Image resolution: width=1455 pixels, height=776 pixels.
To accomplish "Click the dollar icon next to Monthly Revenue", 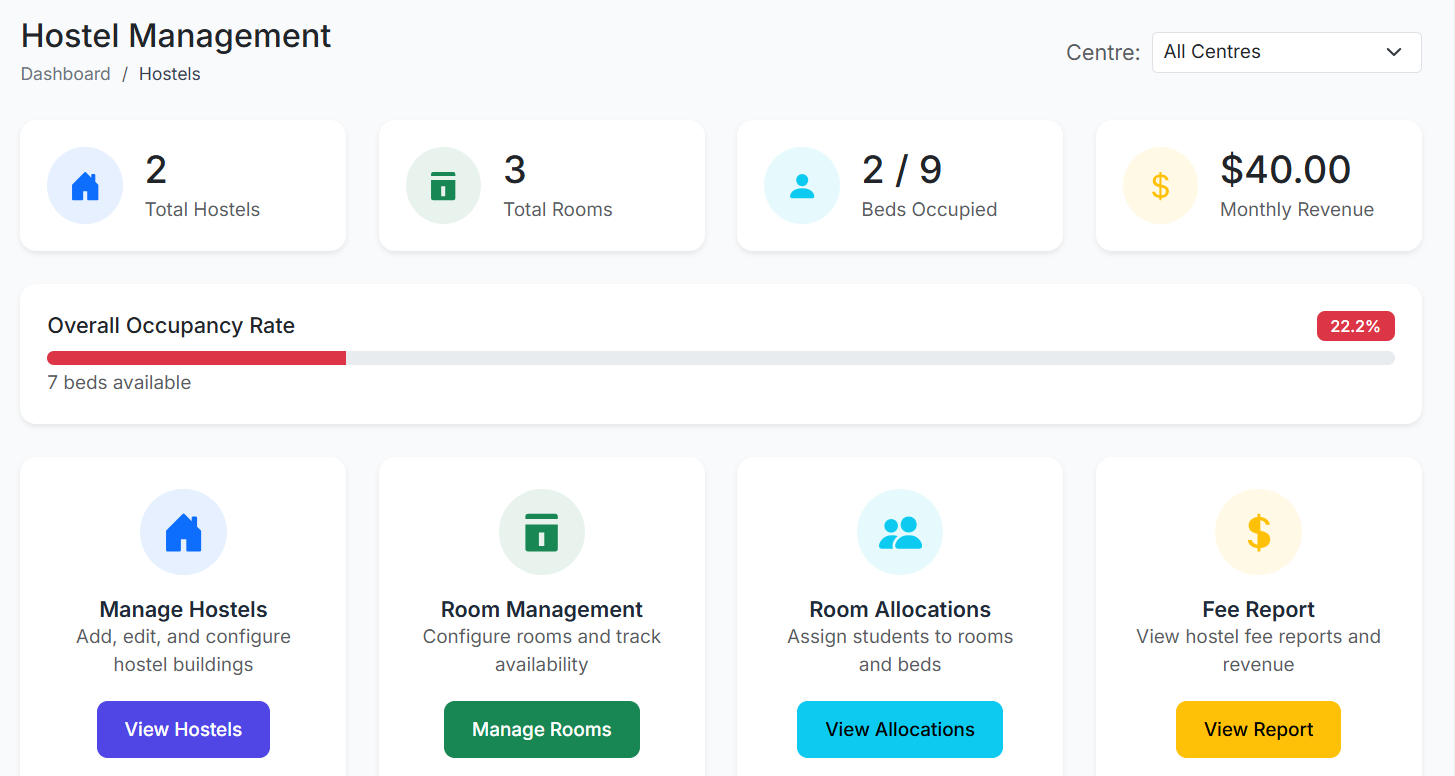I will 1160,185.
